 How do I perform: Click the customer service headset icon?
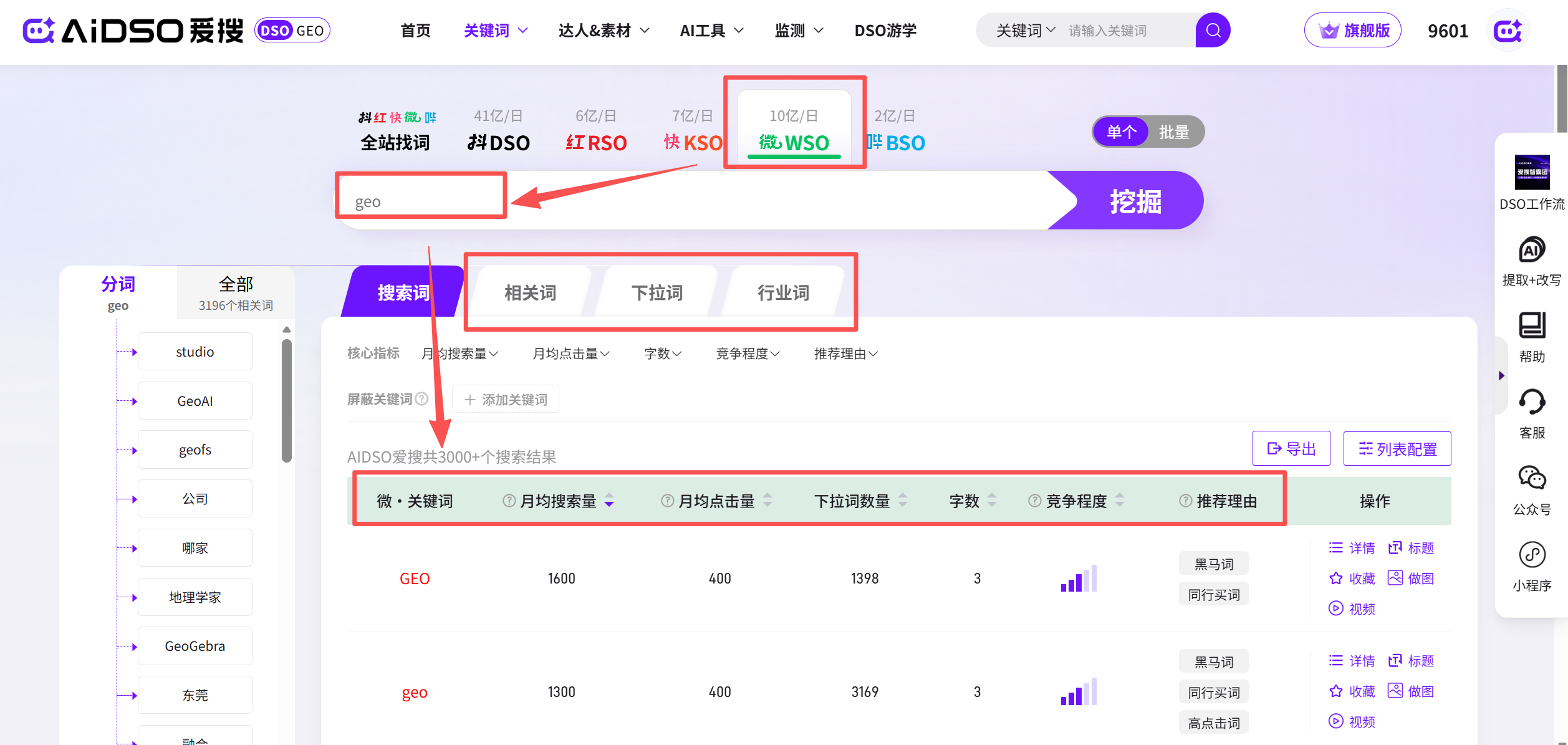tap(1531, 402)
